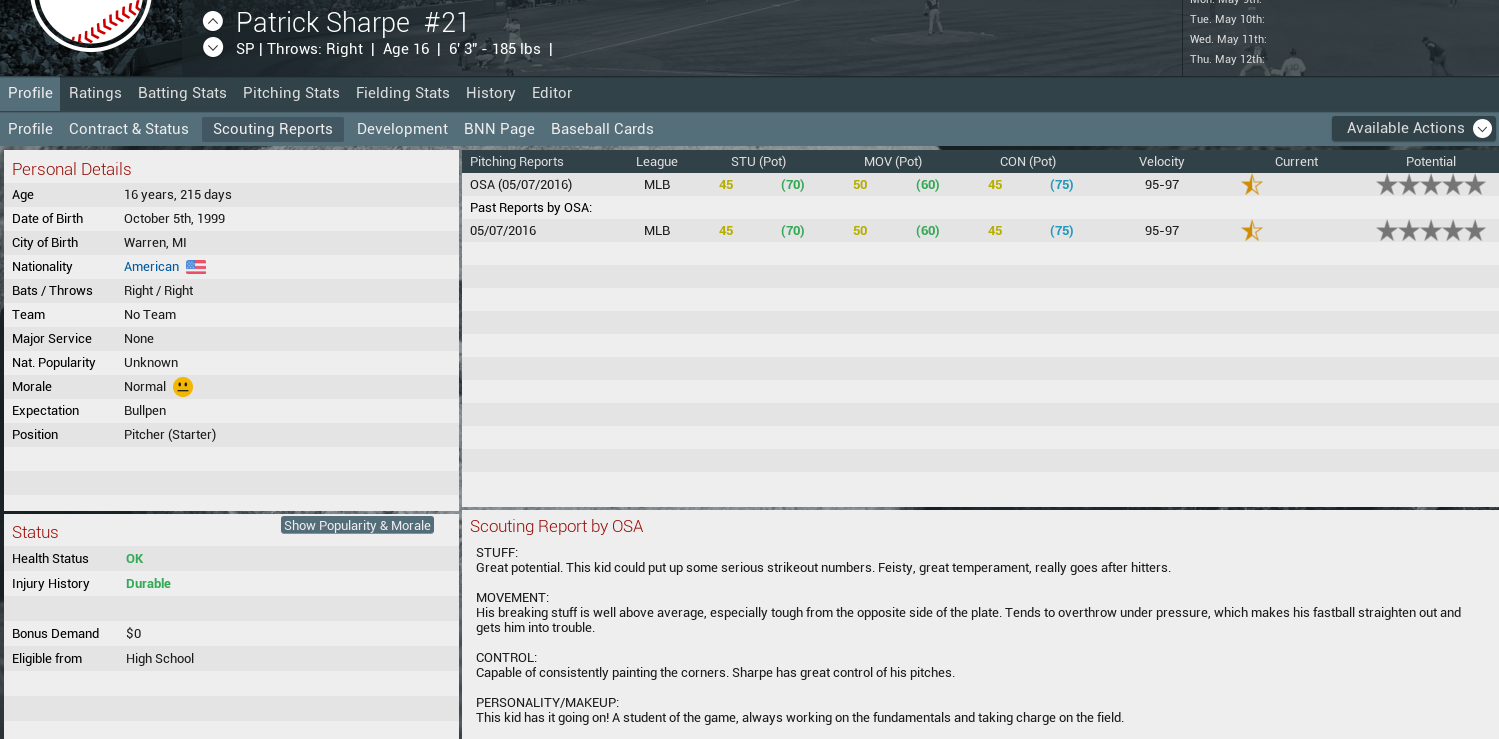View the Baseball Cards sub-tab
This screenshot has width=1499, height=739.
coord(602,129)
